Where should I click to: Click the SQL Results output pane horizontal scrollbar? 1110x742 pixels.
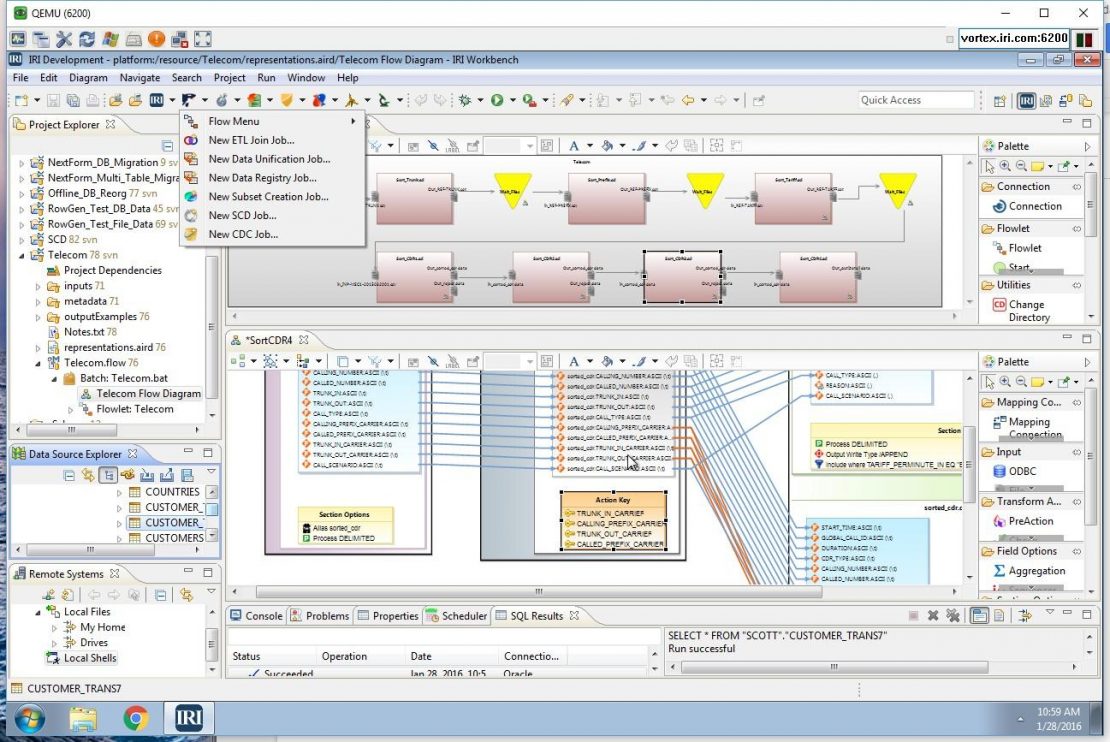point(834,667)
